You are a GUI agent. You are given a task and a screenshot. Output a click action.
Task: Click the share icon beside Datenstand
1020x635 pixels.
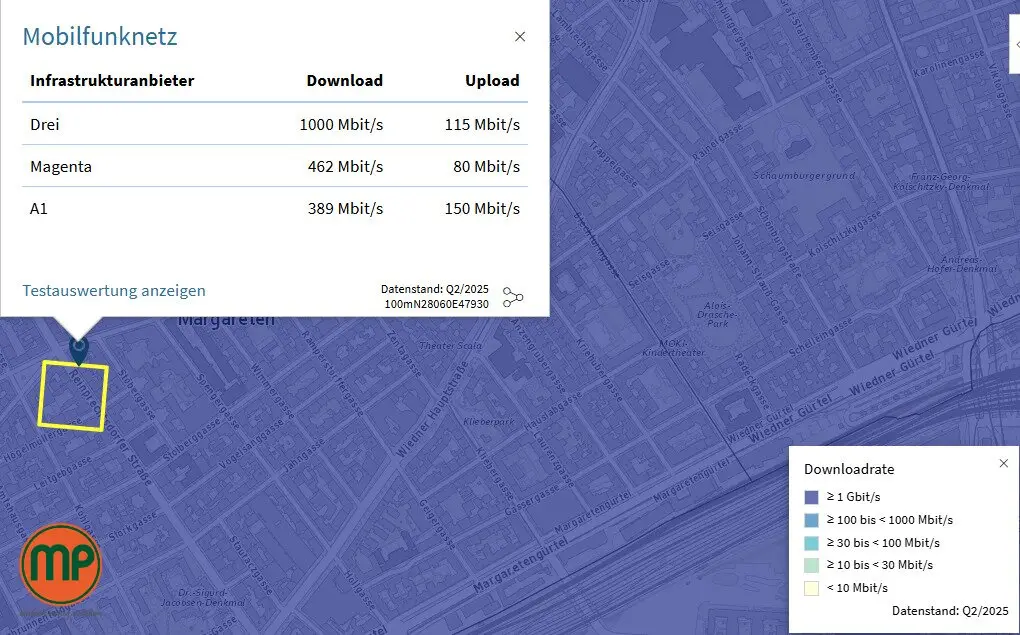tap(513, 298)
